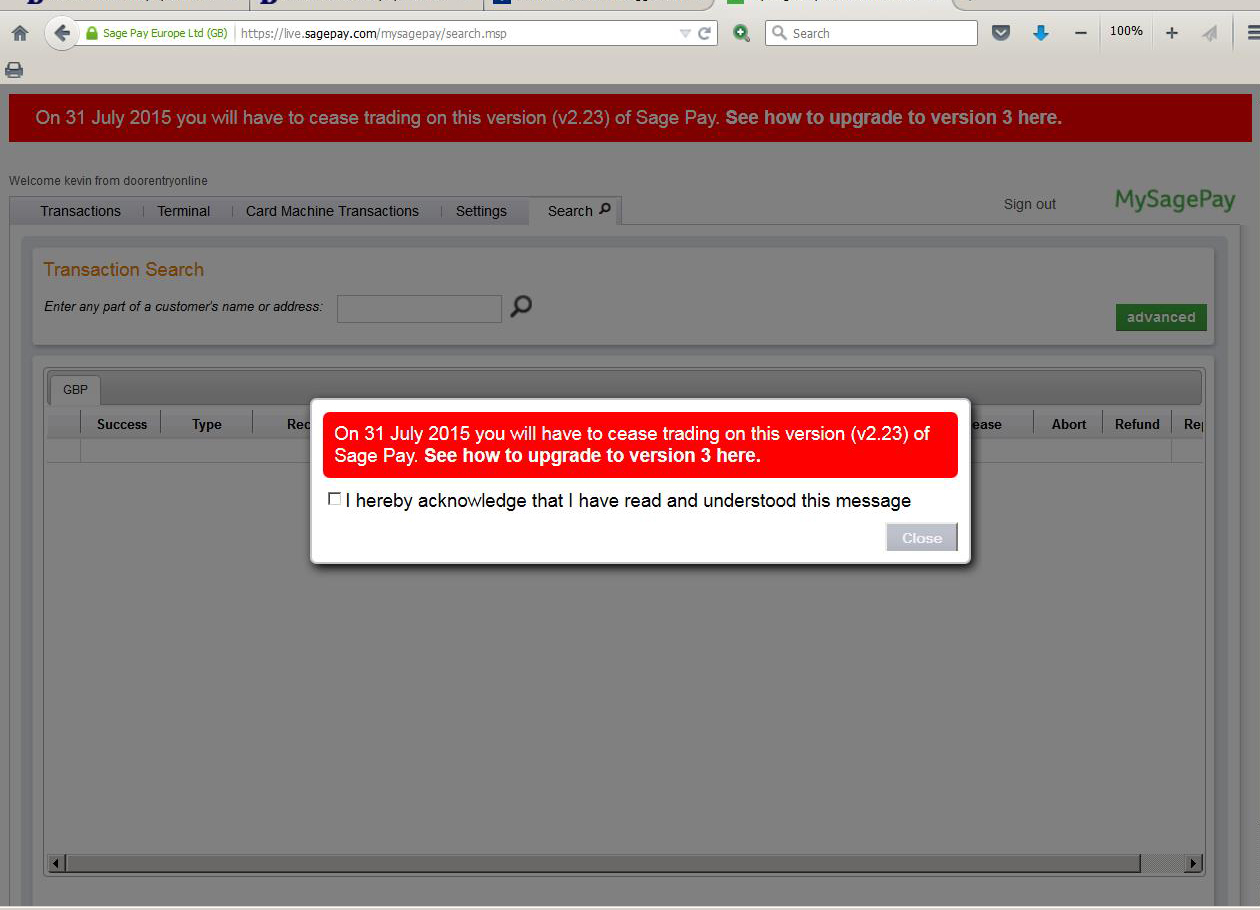Switch to the Settings tab
The image size is (1260, 910).
[481, 211]
